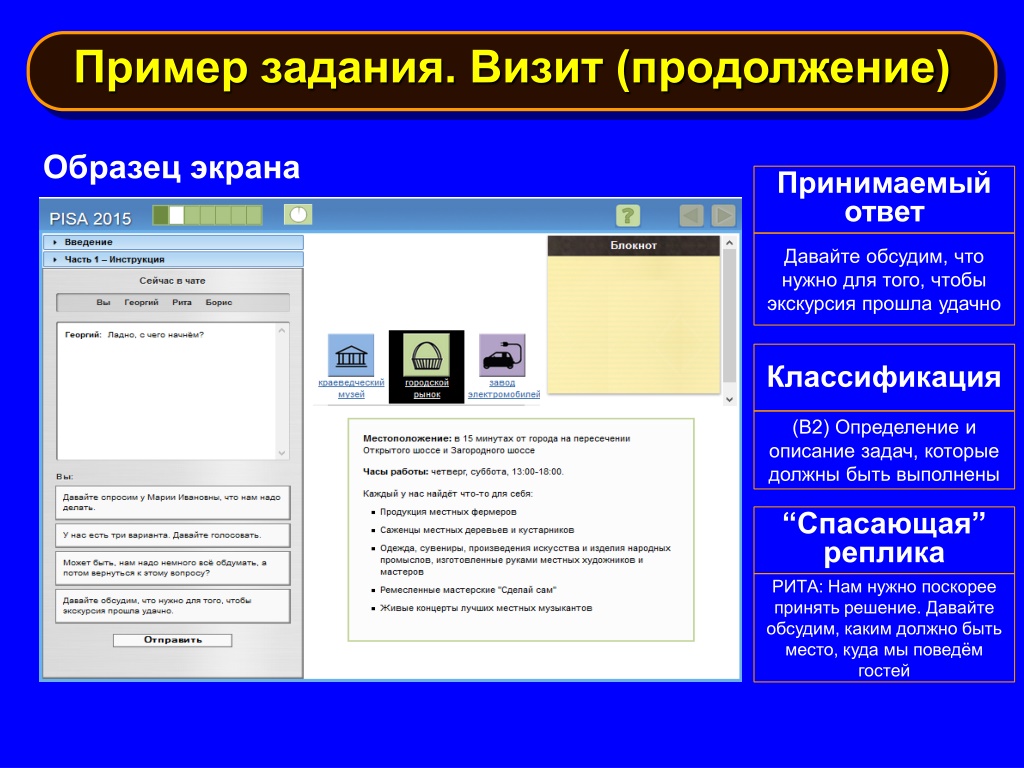Click chat window scrollbar up arrow

(282, 330)
